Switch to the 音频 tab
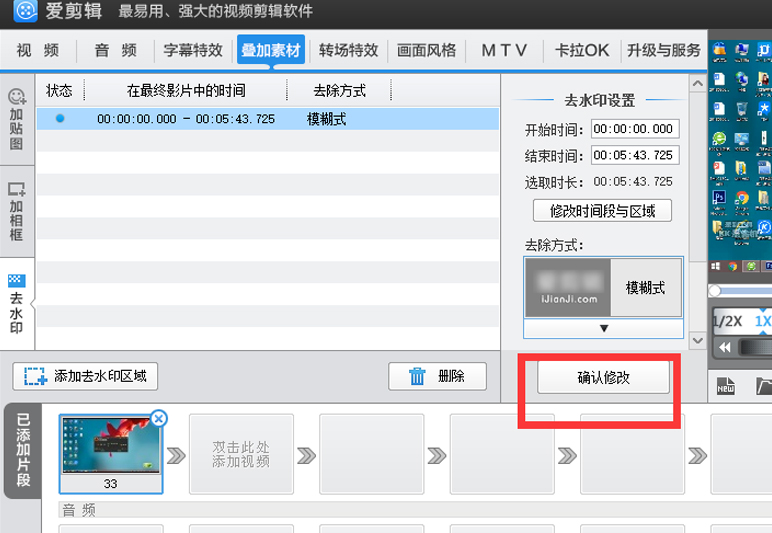This screenshot has width=772, height=533. point(116,50)
